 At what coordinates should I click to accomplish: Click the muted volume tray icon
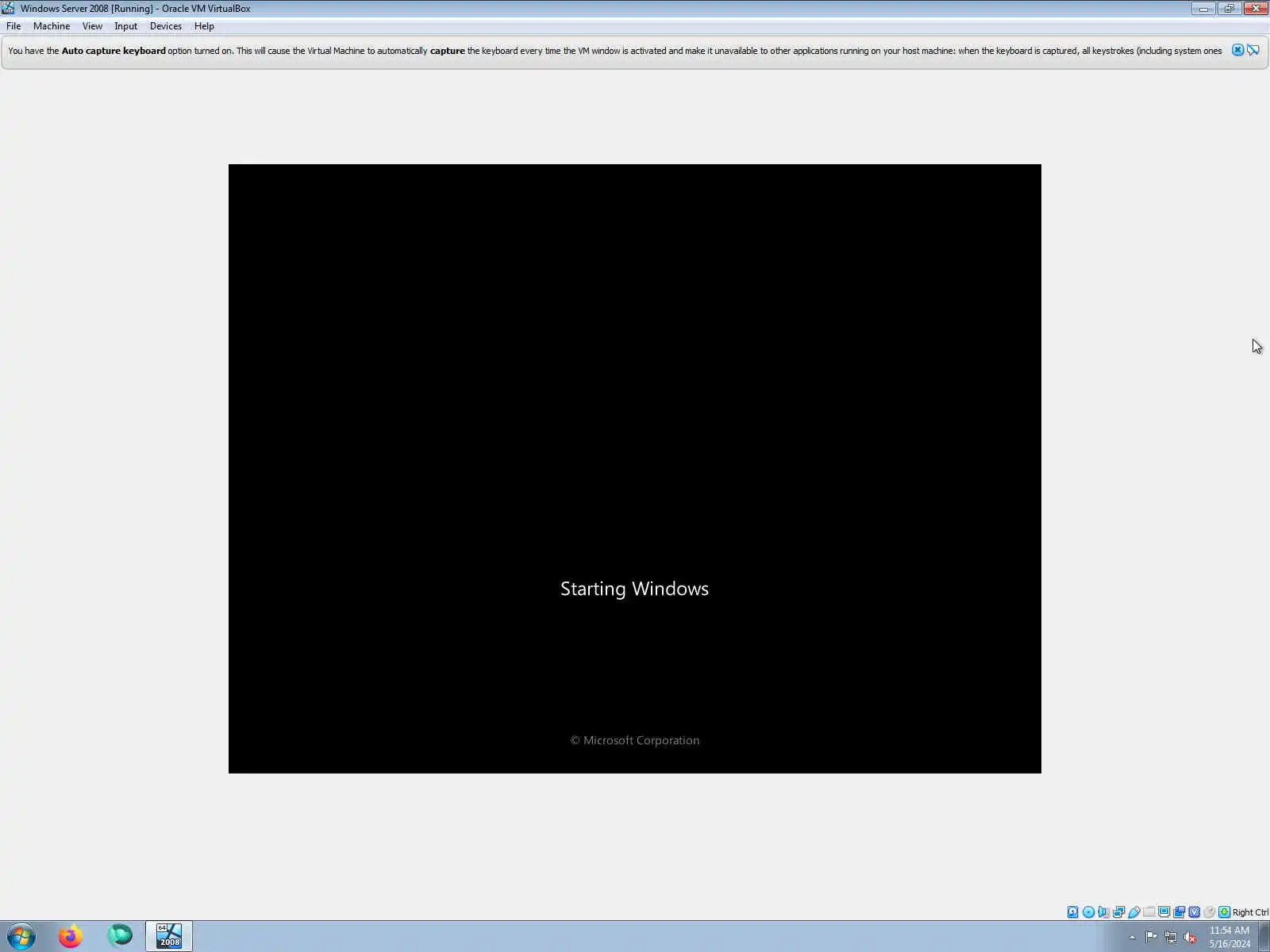click(1190, 937)
